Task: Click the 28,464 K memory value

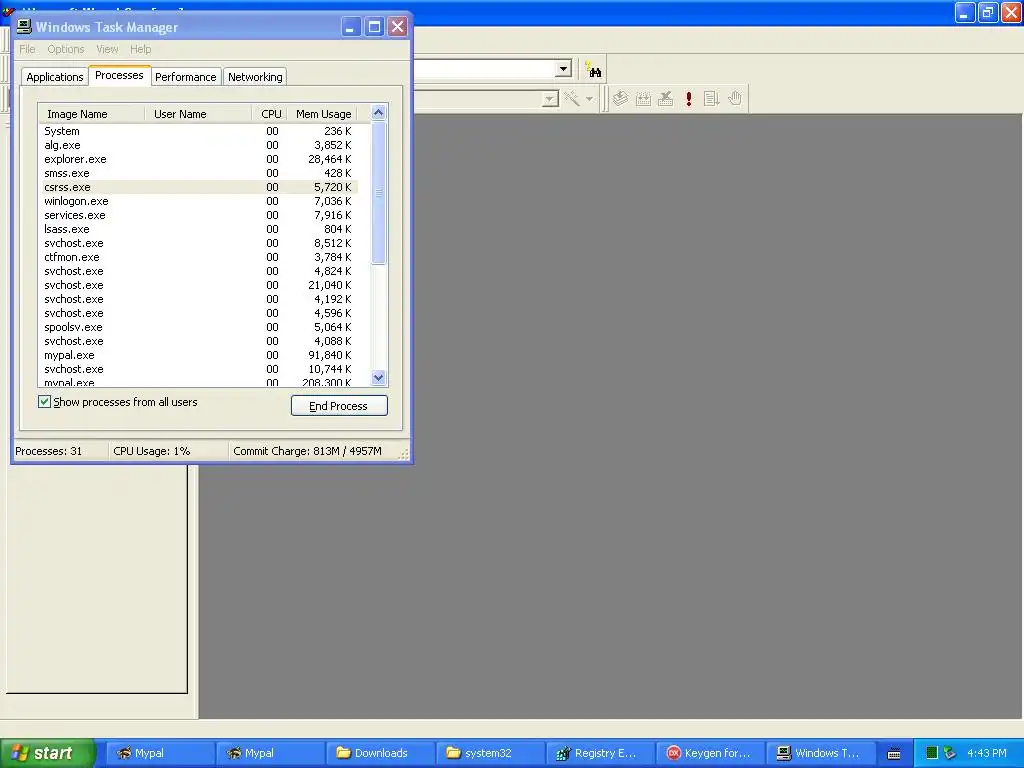Action: [329, 159]
